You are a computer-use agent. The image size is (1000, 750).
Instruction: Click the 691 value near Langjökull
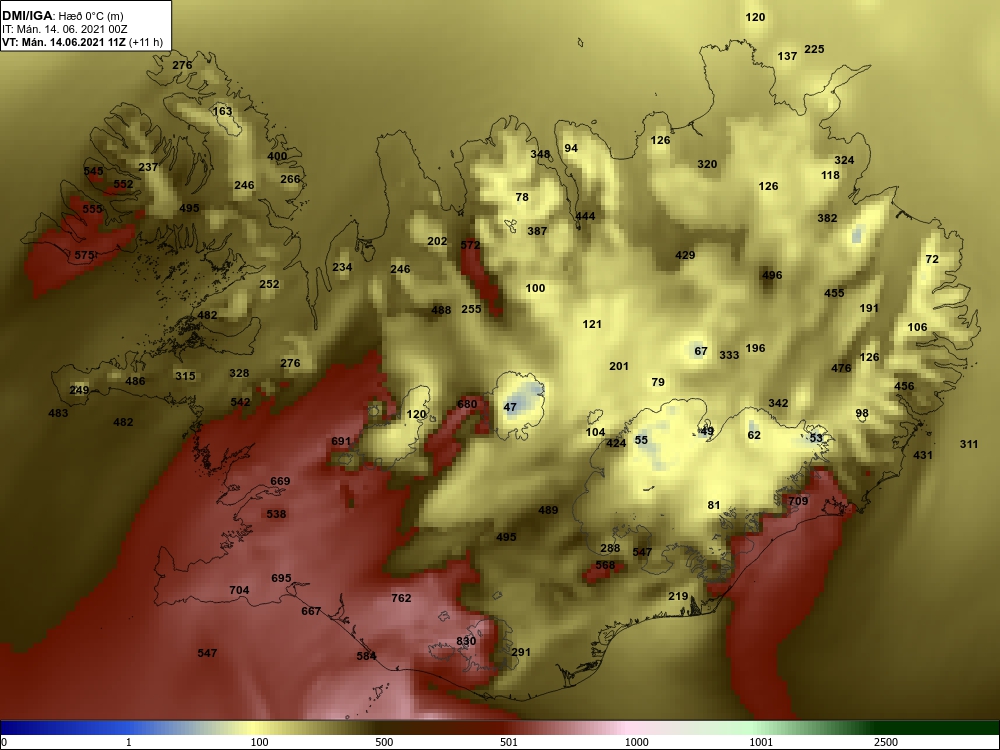pos(341,441)
